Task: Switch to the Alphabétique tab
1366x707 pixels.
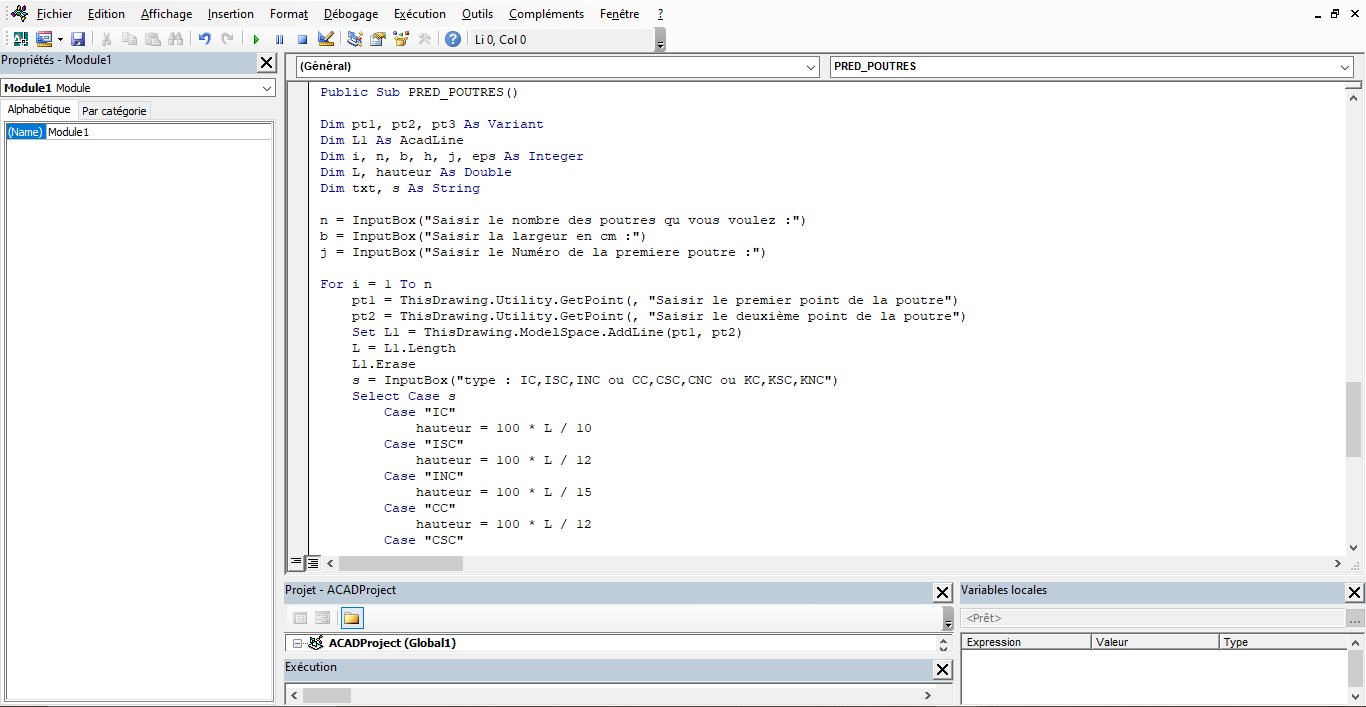Action: tap(39, 110)
